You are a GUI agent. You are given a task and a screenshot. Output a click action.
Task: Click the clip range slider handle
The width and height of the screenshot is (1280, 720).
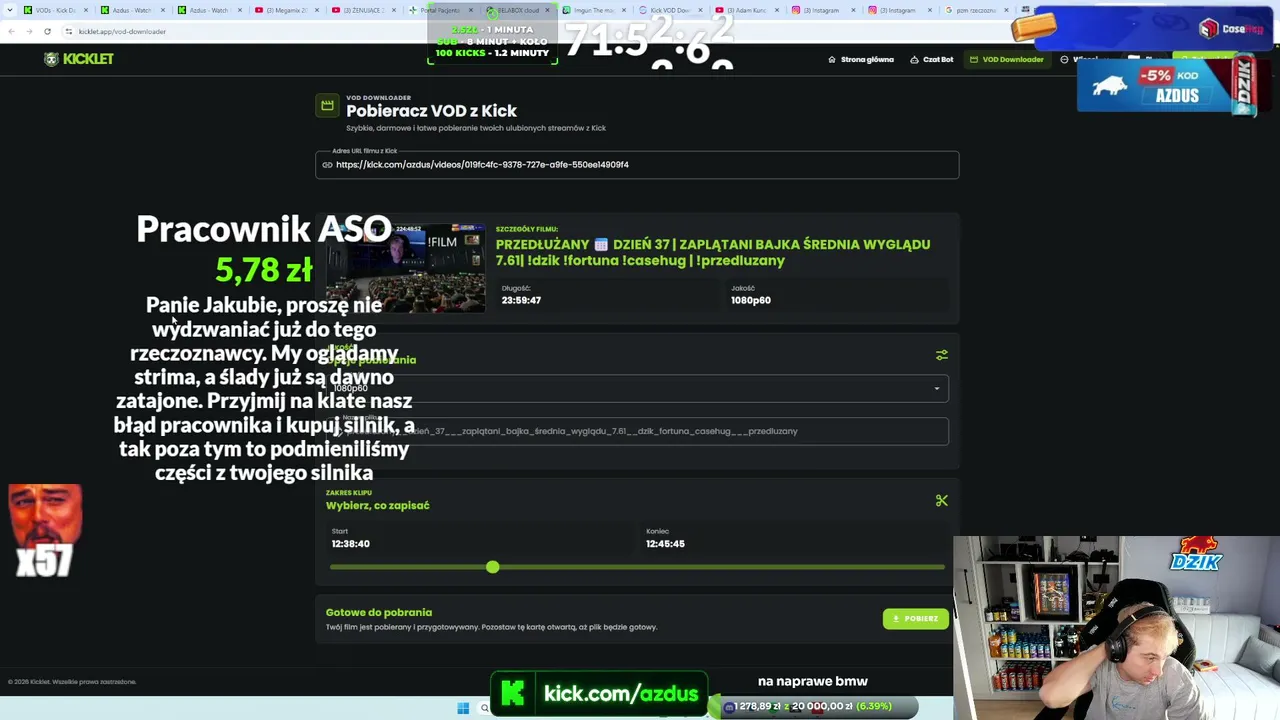pyautogui.click(x=492, y=567)
